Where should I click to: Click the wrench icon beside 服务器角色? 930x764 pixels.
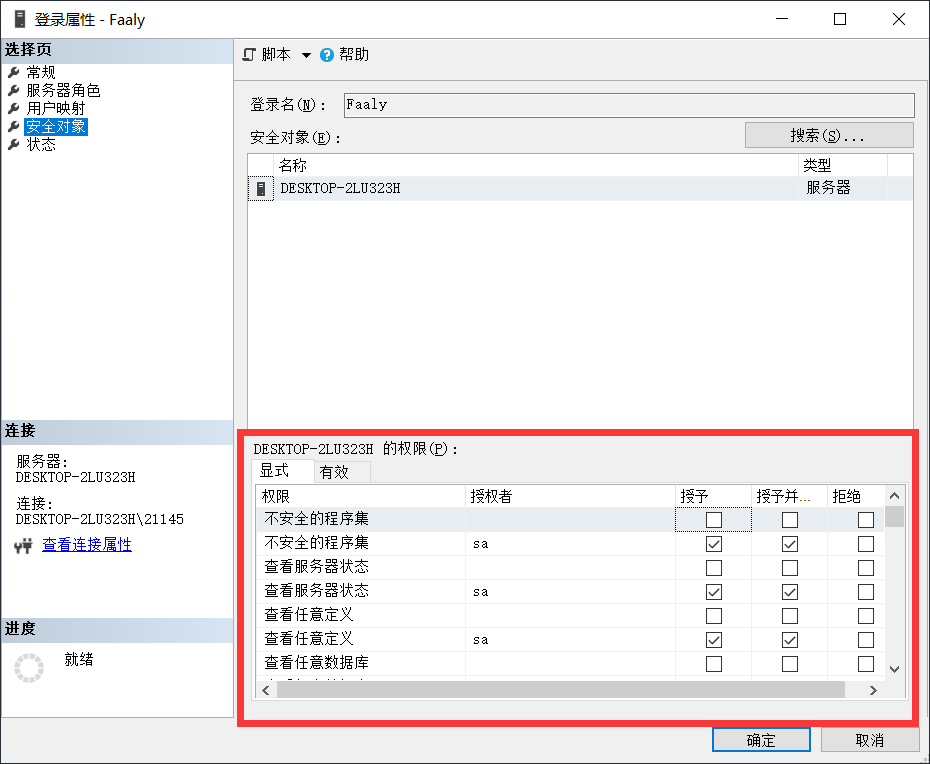tap(14, 91)
